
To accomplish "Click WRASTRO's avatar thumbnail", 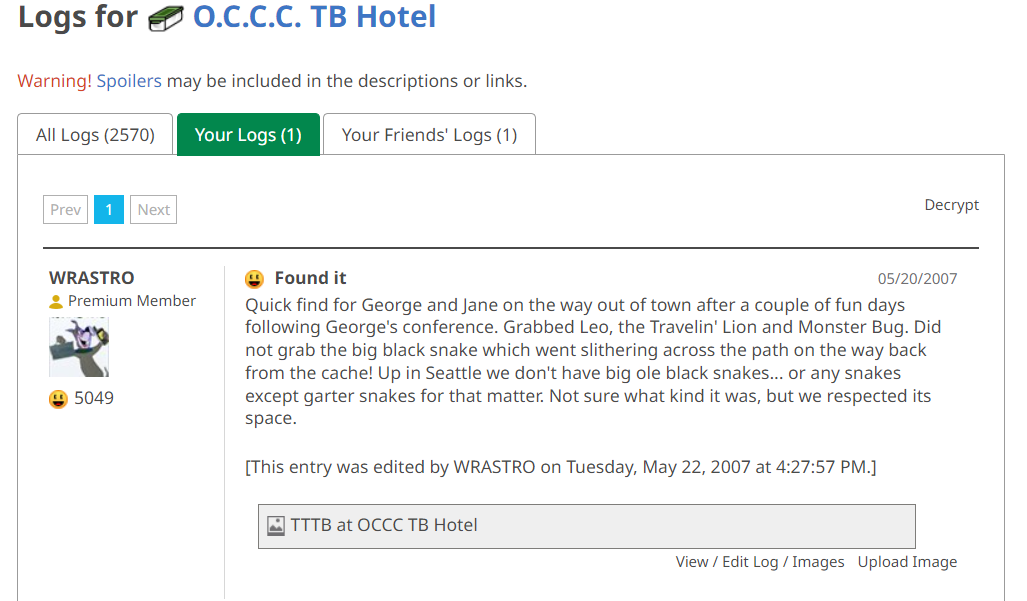I will point(79,346).
